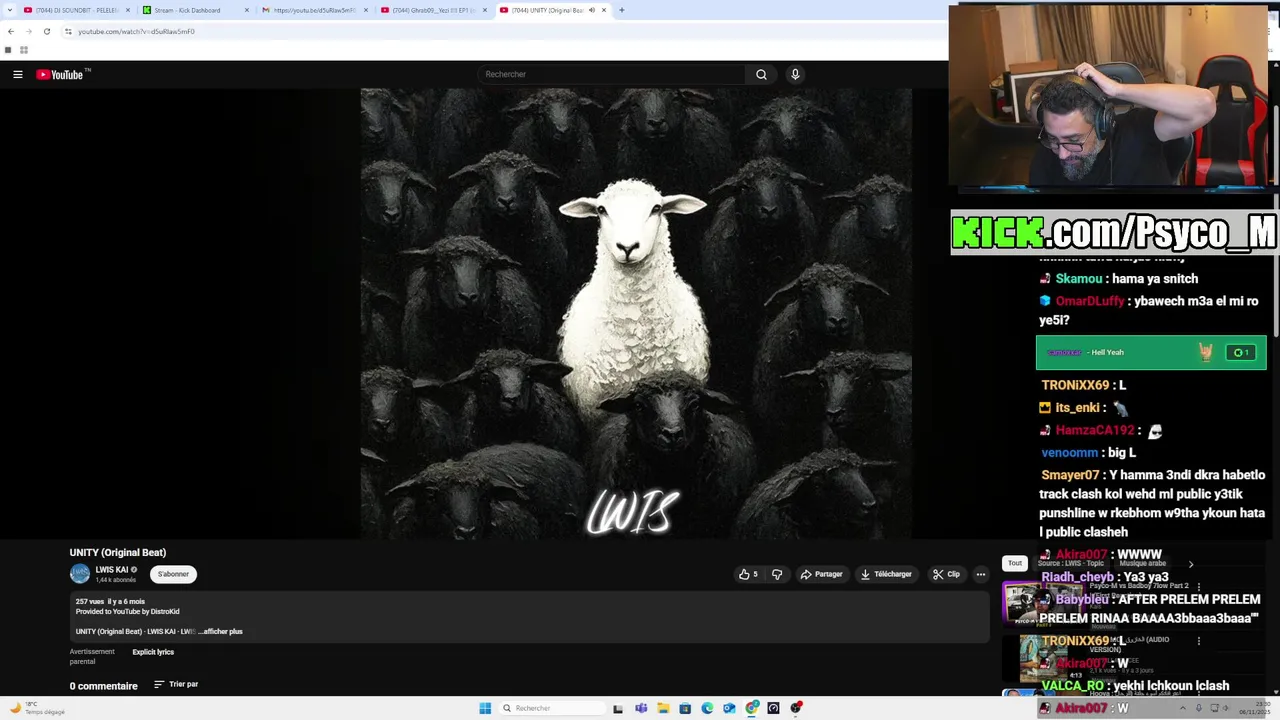This screenshot has height=720, width=1280.
Task: Click the Explicit lyrics label
Action: click(x=153, y=652)
